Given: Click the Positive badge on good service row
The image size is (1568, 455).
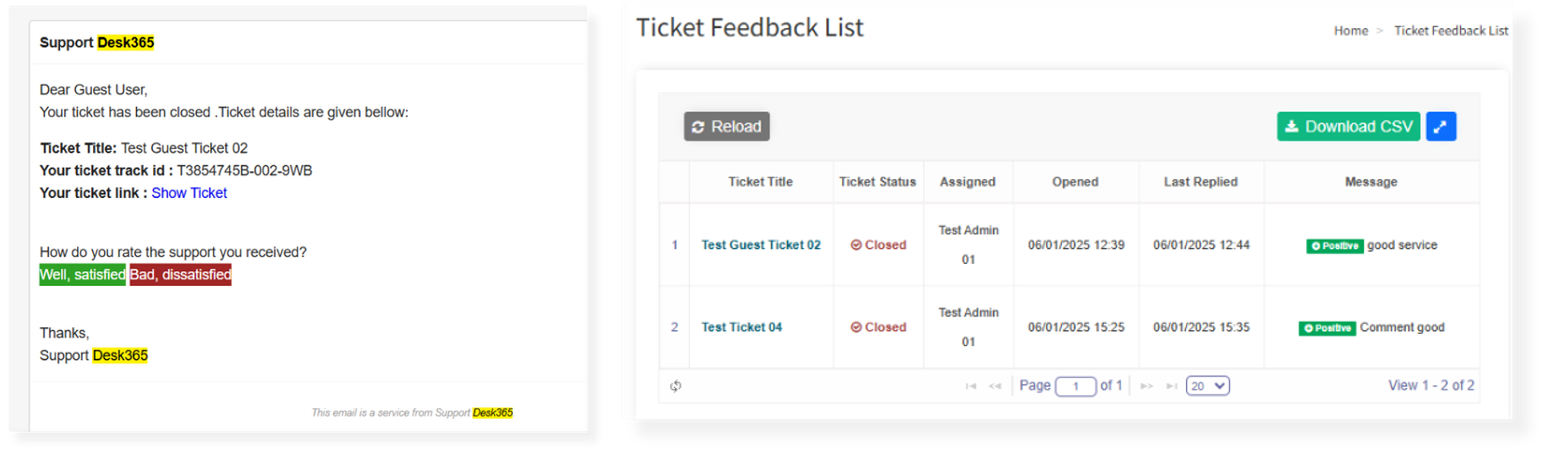Looking at the screenshot, I should click(1334, 246).
